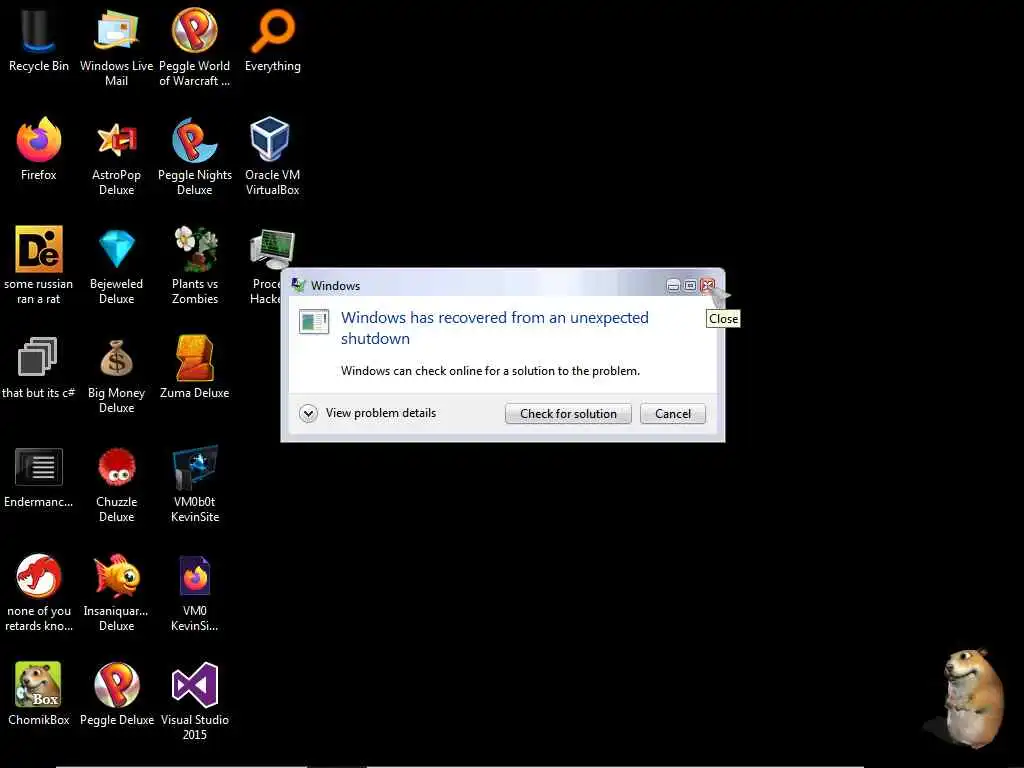The width and height of the screenshot is (1024, 768).
Task: Select the Oracle VM VirtualBox icon
Action: pos(270,138)
